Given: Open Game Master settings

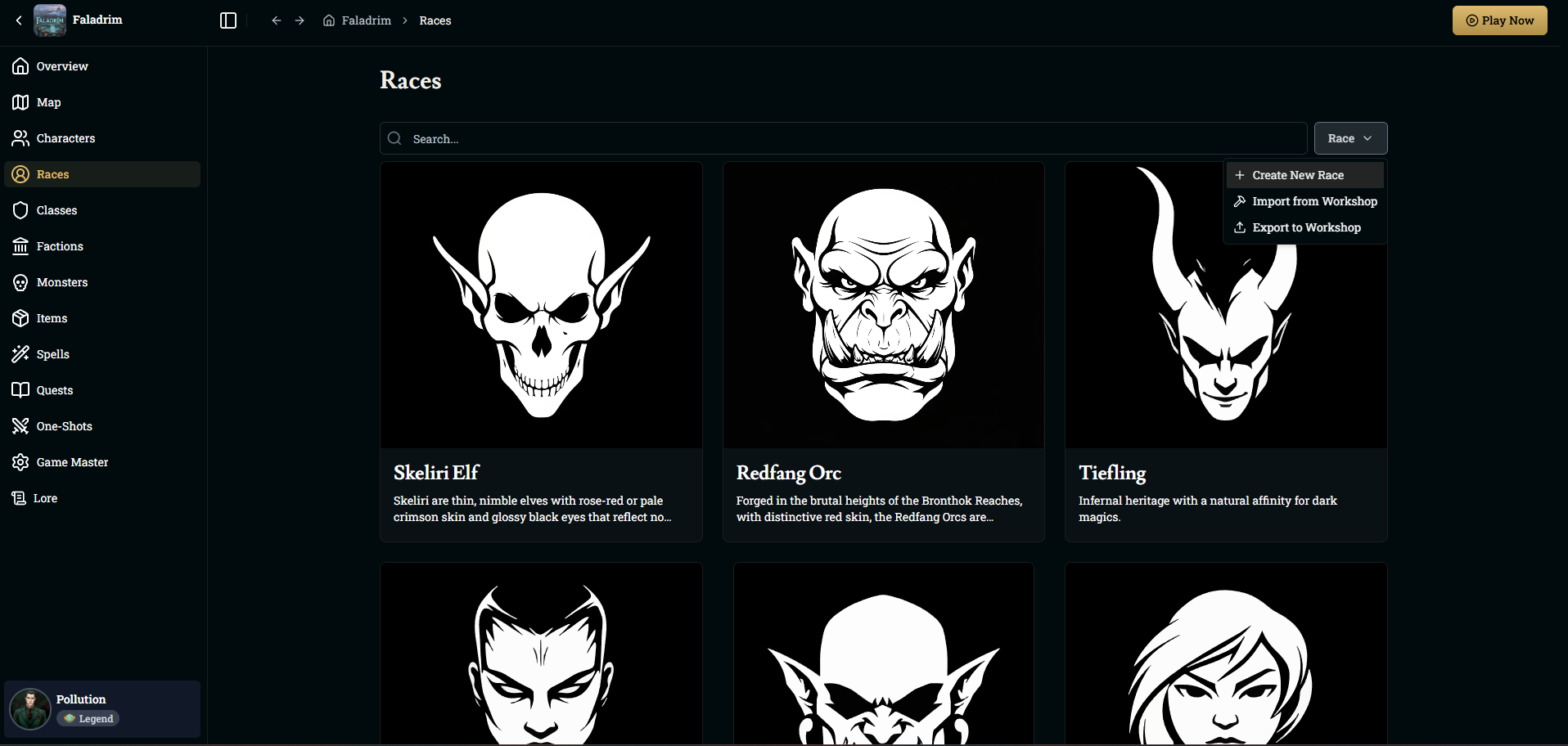Looking at the screenshot, I should pos(72,462).
